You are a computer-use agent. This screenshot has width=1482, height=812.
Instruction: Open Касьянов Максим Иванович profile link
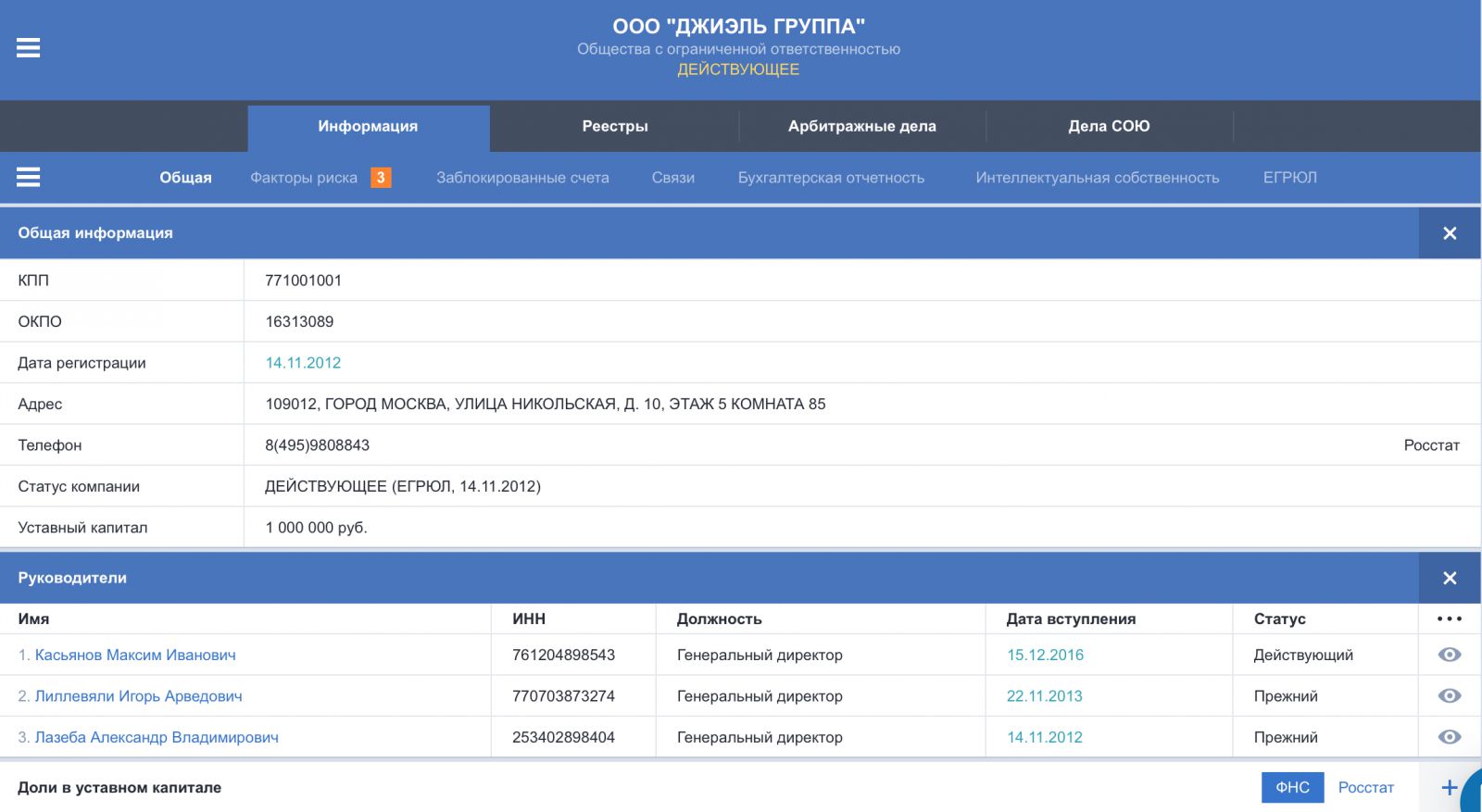[x=135, y=656]
